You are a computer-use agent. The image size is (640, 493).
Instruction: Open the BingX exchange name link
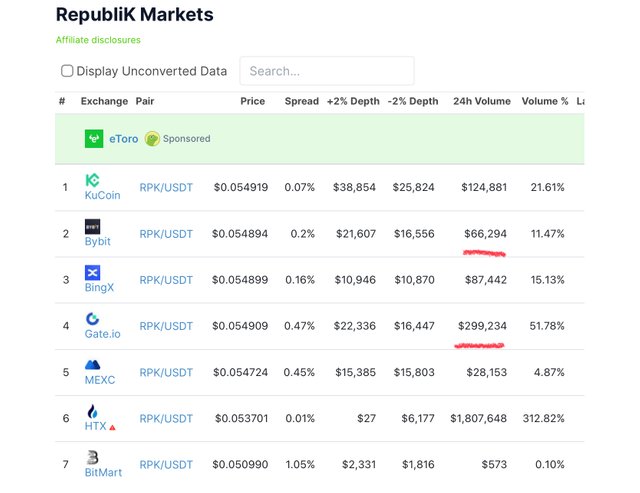99,288
